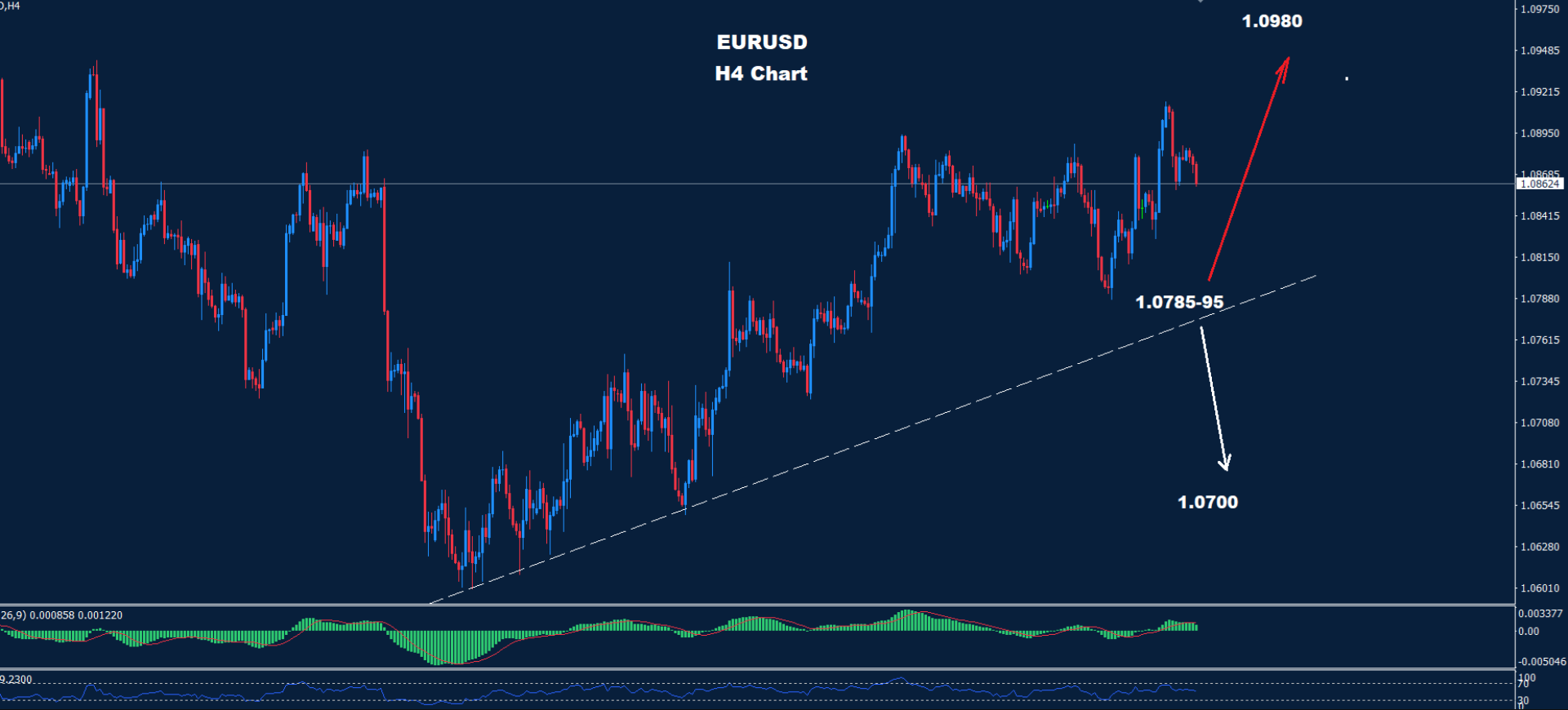Click the green MACD histogram bars

[599, 637]
